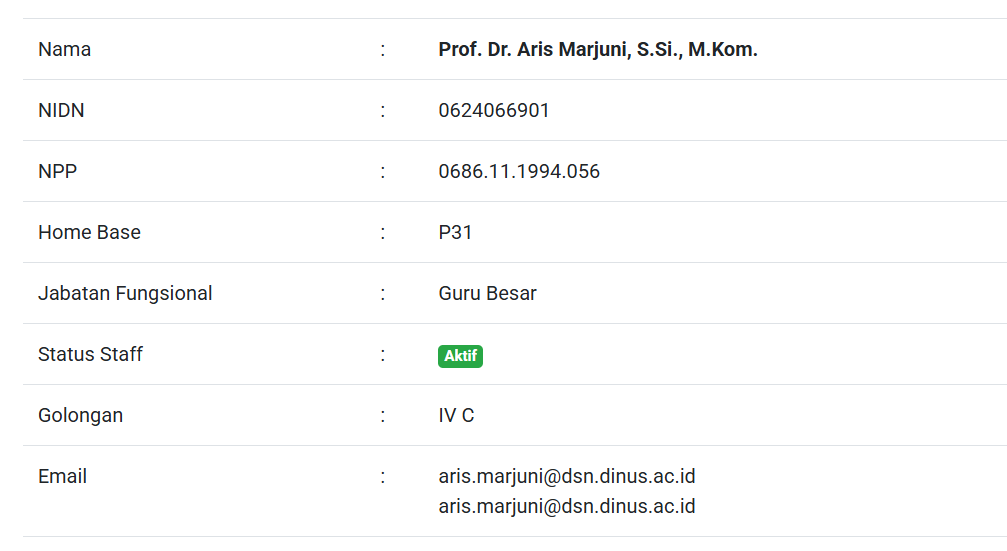Click the green Aktif status badge

click(460, 356)
